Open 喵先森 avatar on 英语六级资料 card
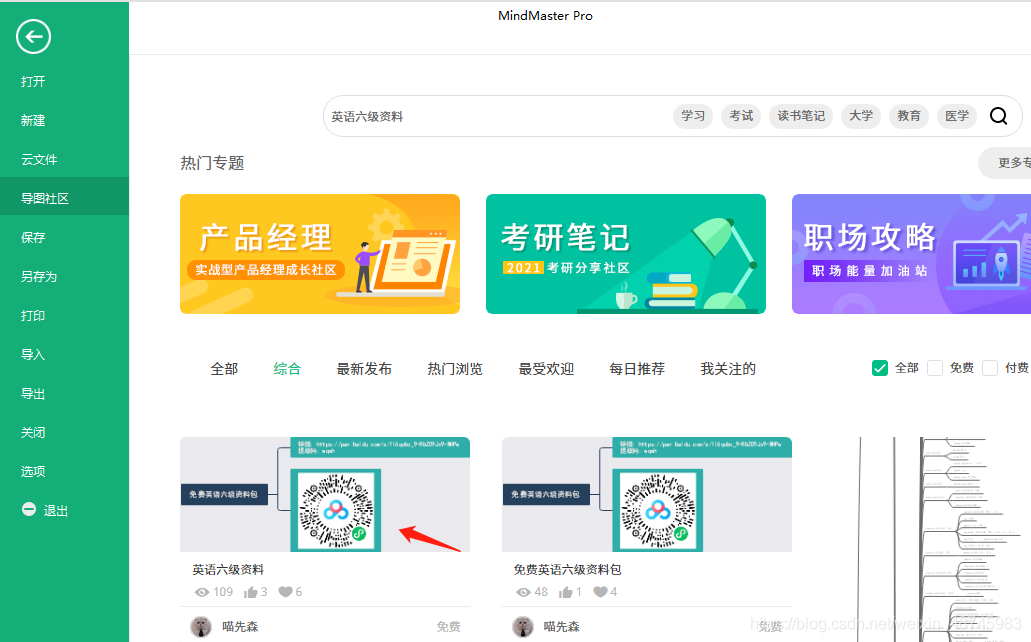The width and height of the screenshot is (1031, 642). point(201,627)
